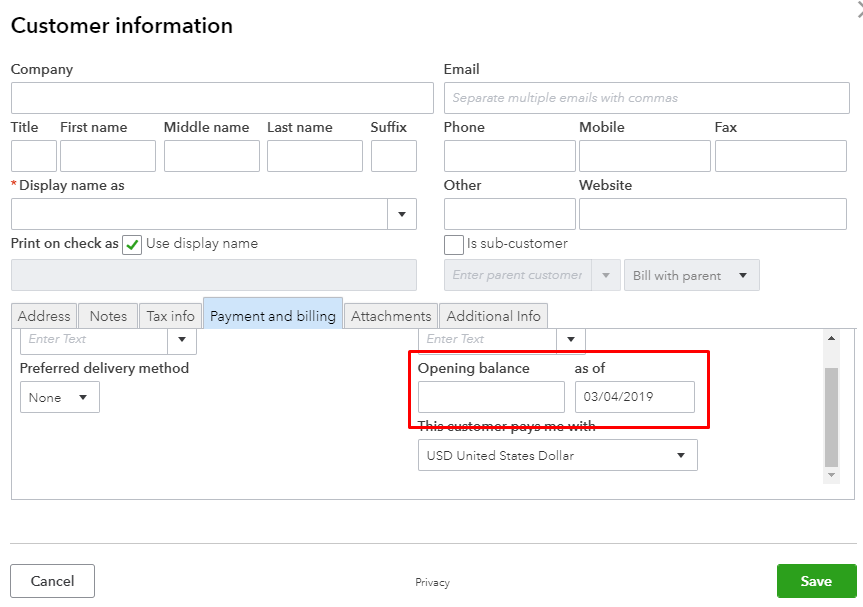Viewport: 863px width, 607px height.
Task: Click the Website field
Action: pos(713,214)
